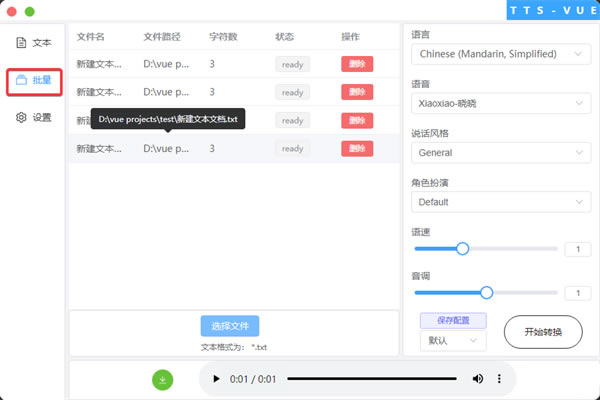Click the 文件路径 column header
600x400 pixels.
(162, 37)
